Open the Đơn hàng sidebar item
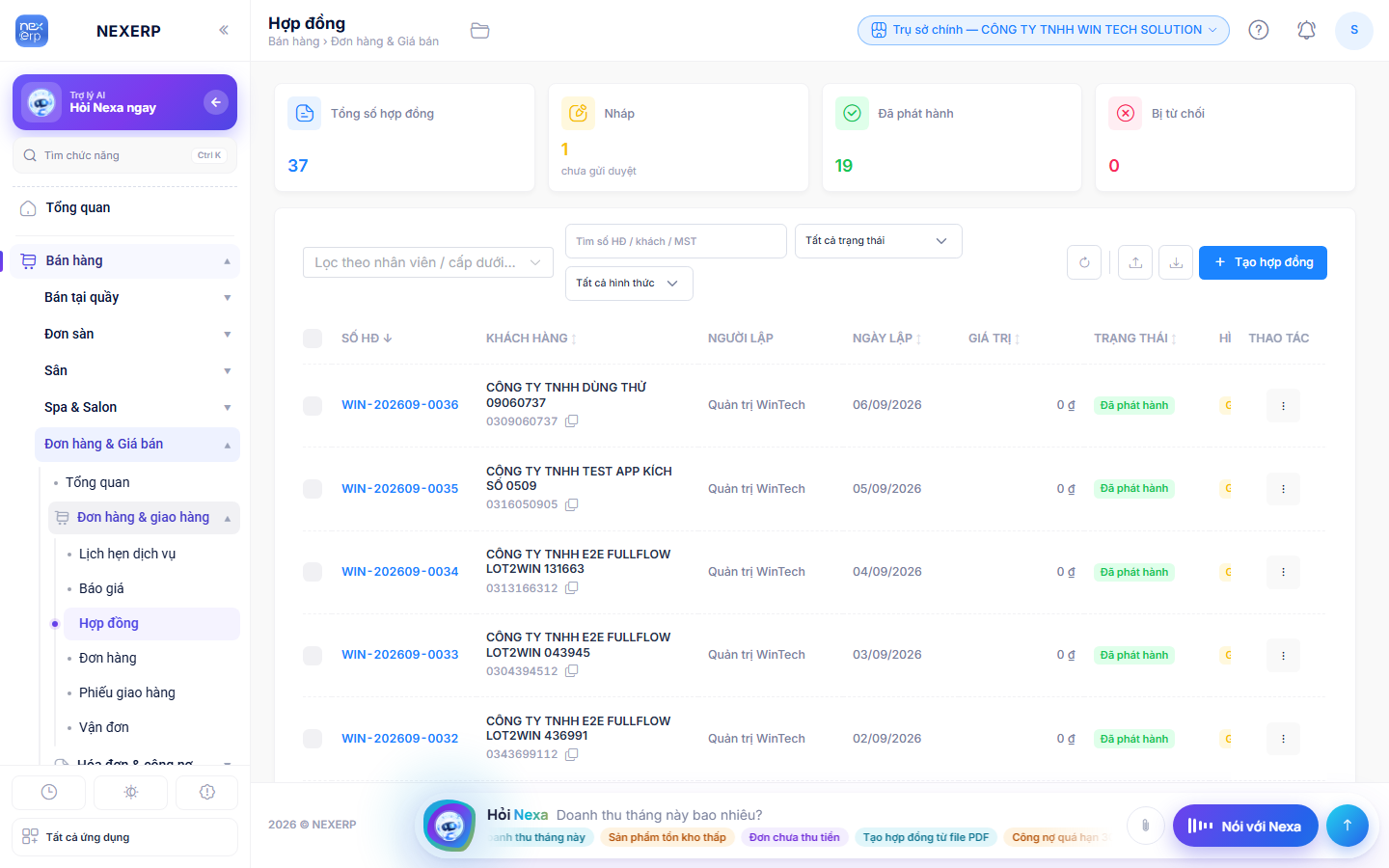Viewport: 1389px width, 868px height. [x=151, y=658]
